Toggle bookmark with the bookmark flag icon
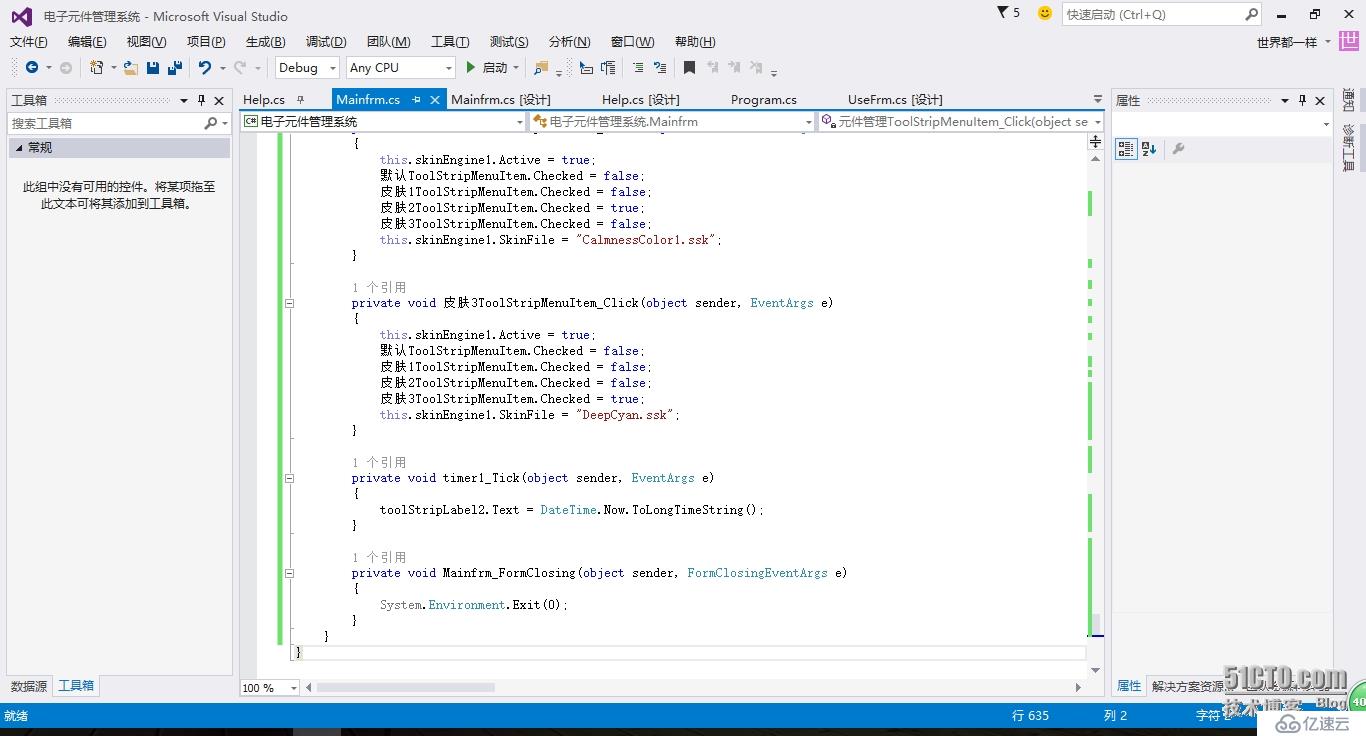This screenshot has width=1366, height=736. [x=689, y=67]
